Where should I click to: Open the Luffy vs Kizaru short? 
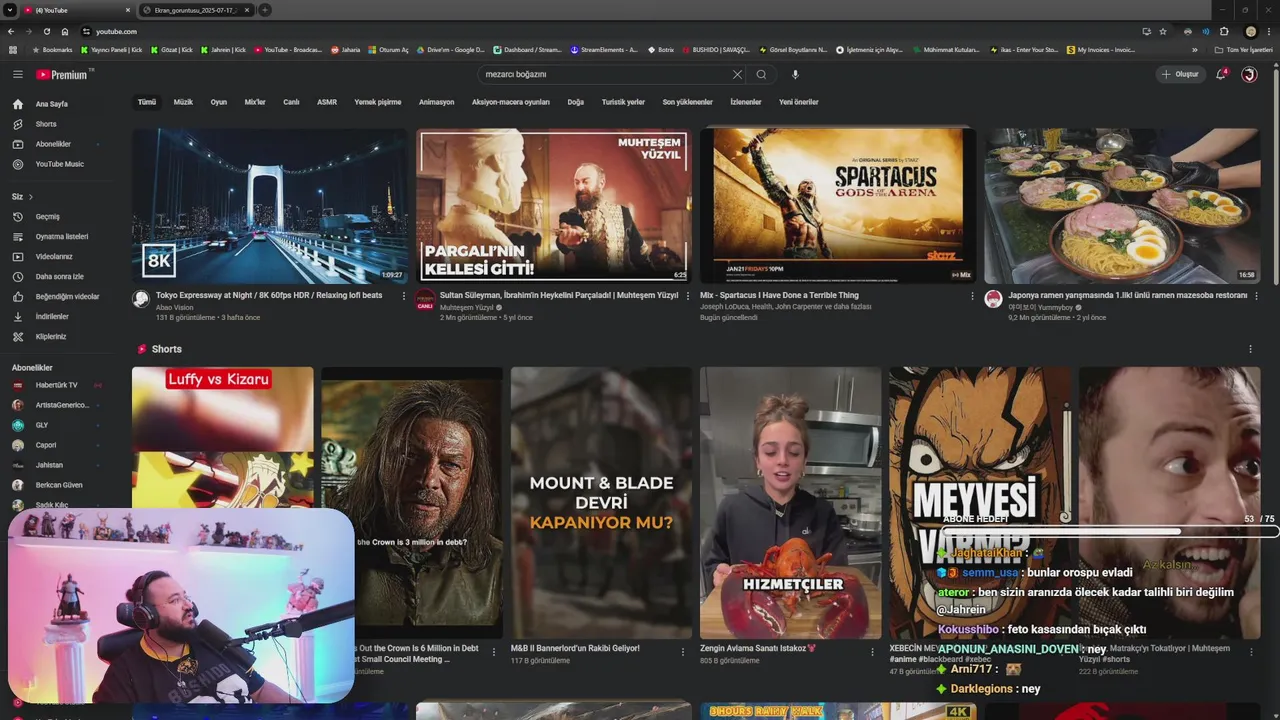pos(222,437)
